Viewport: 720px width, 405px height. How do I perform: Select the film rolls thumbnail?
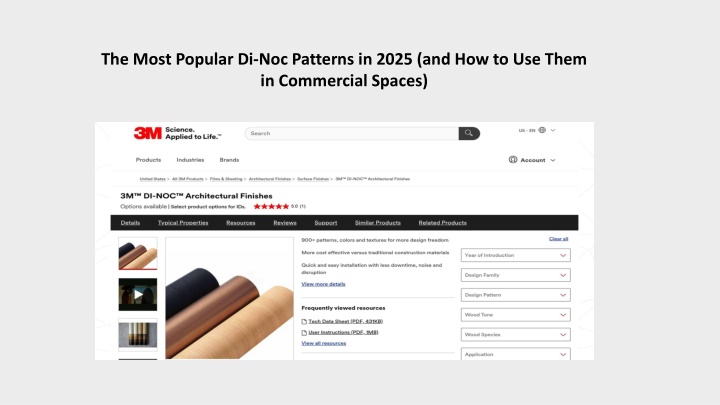(138, 253)
